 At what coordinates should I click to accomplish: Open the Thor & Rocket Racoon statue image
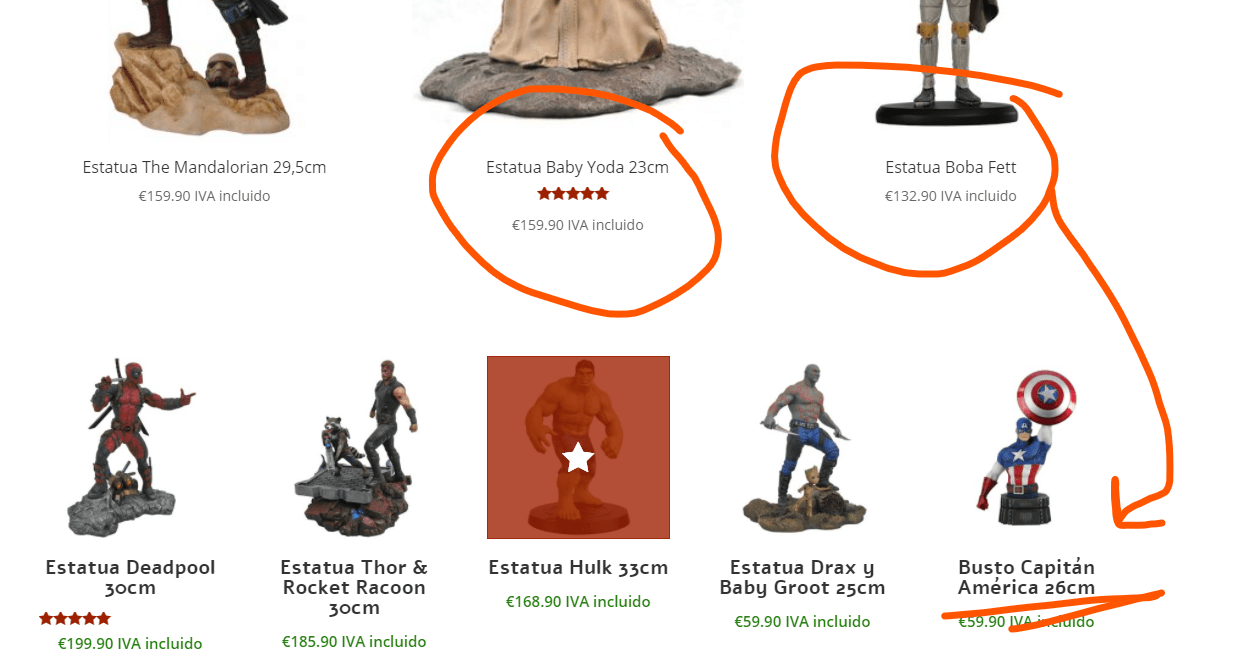click(x=354, y=447)
